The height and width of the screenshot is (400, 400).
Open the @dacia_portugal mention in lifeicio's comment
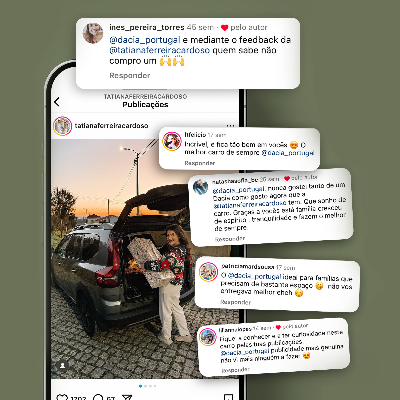(287, 153)
